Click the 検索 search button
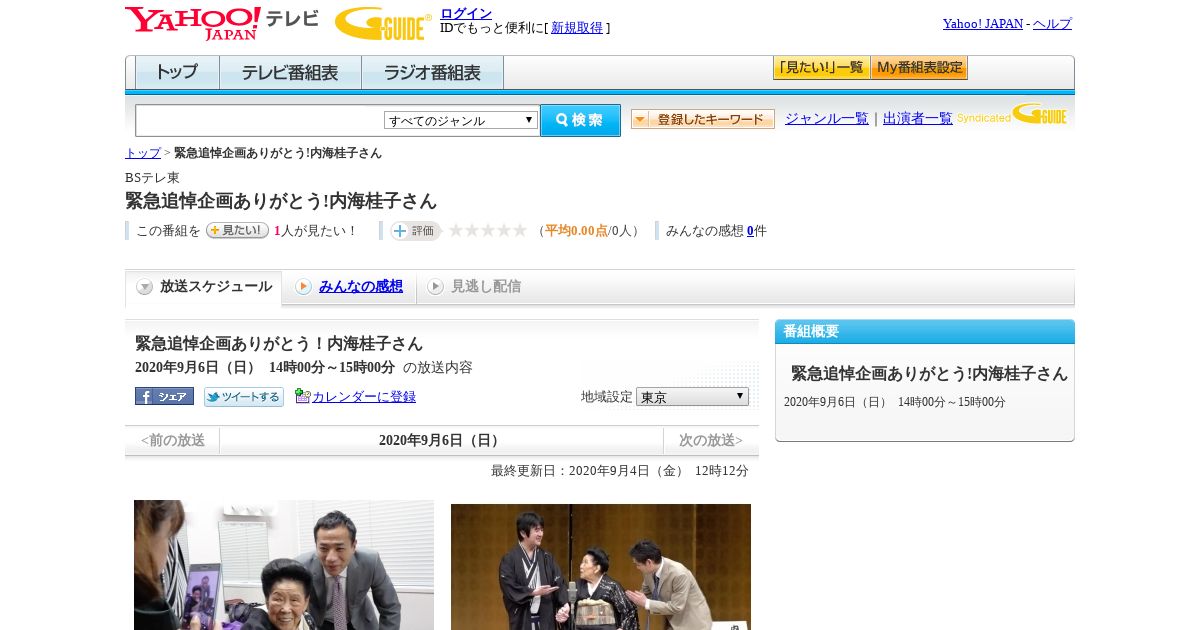1200x630 pixels. 580,120
